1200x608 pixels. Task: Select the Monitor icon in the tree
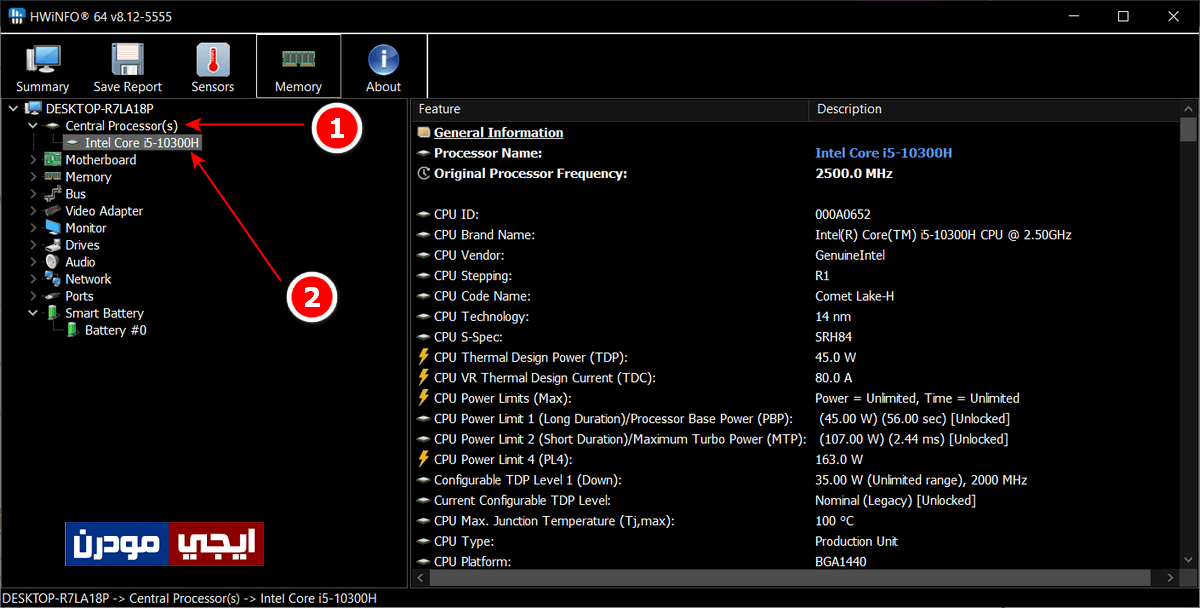coord(53,228)
